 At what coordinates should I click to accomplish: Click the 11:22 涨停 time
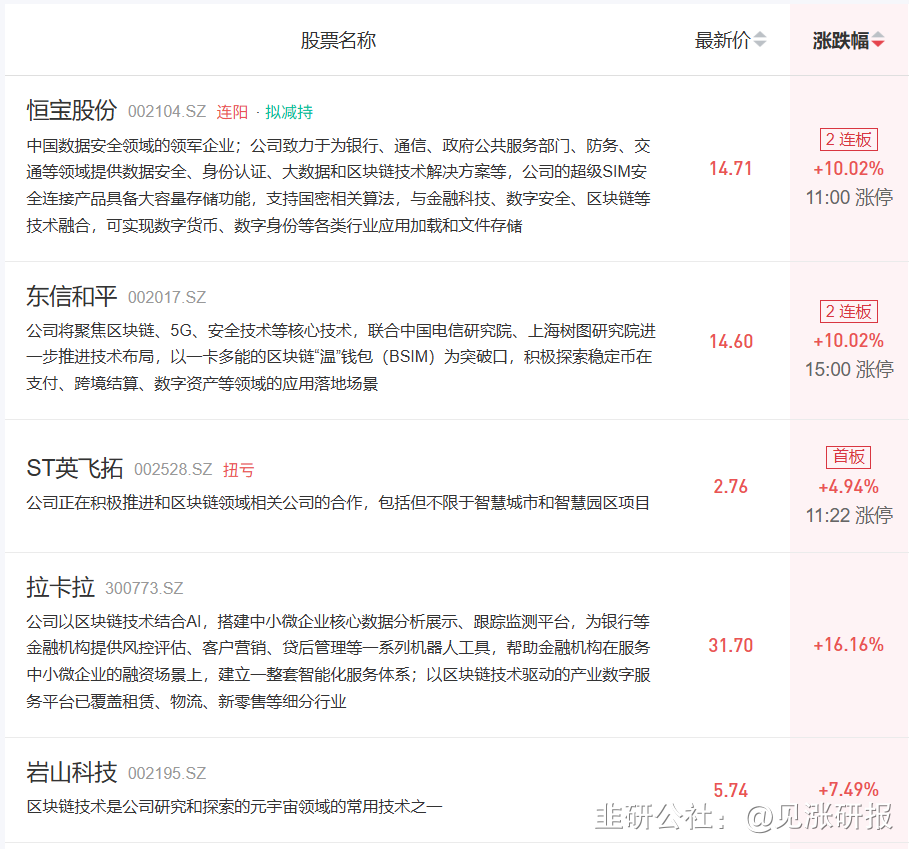point(849,516)
